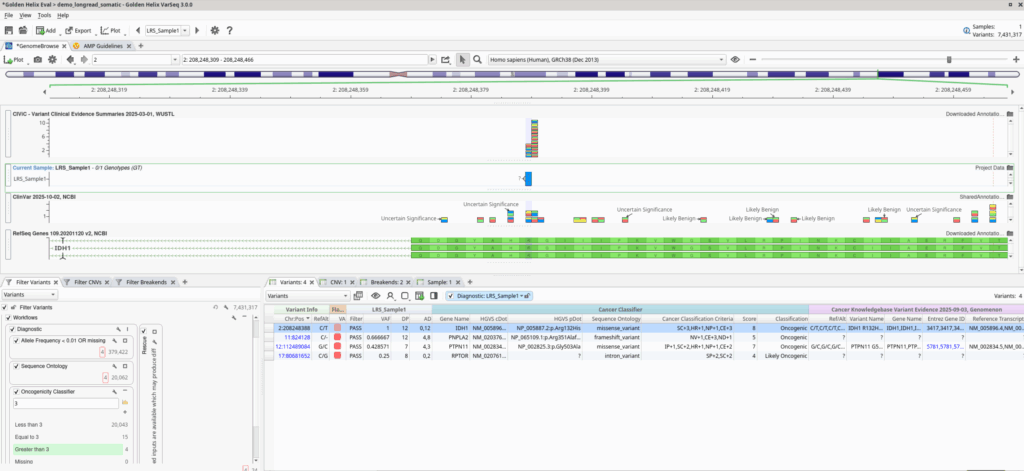This screenshot has width=1024, height=471.
Task: Open variant link 11:824128
Action: (x=296, y=336)
